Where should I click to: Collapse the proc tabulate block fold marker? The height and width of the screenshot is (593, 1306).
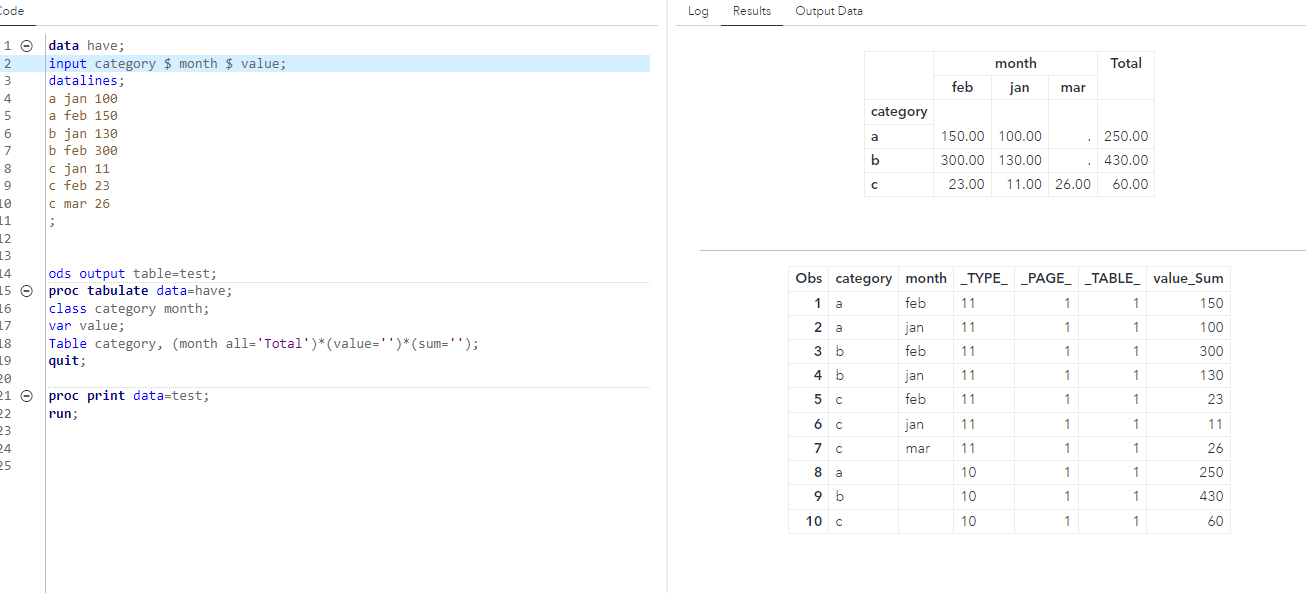27,291
